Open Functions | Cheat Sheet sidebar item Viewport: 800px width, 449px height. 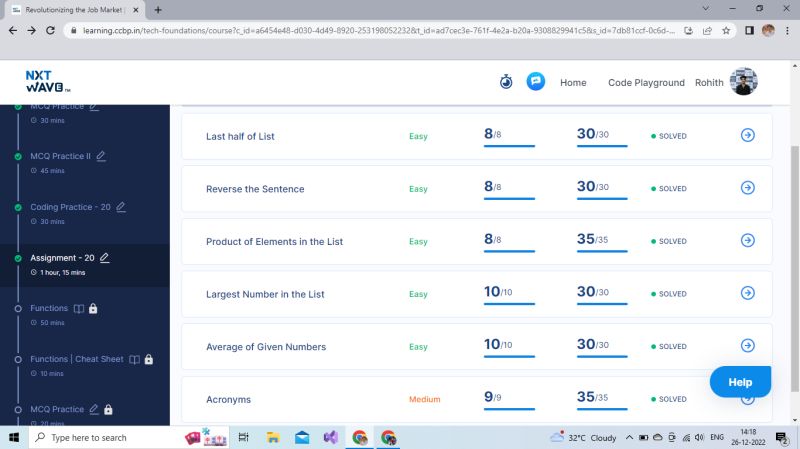point(76,359)
